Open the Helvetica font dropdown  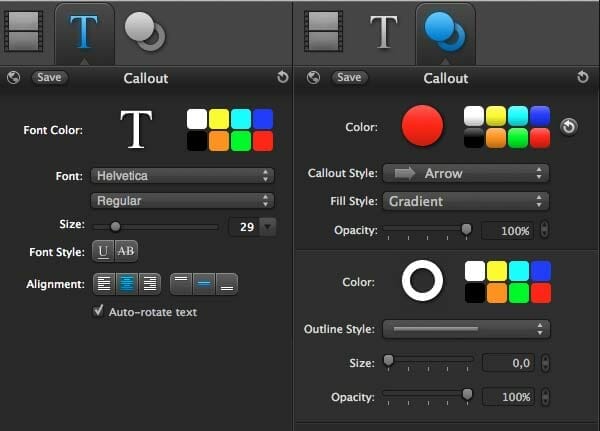point(182,176)
